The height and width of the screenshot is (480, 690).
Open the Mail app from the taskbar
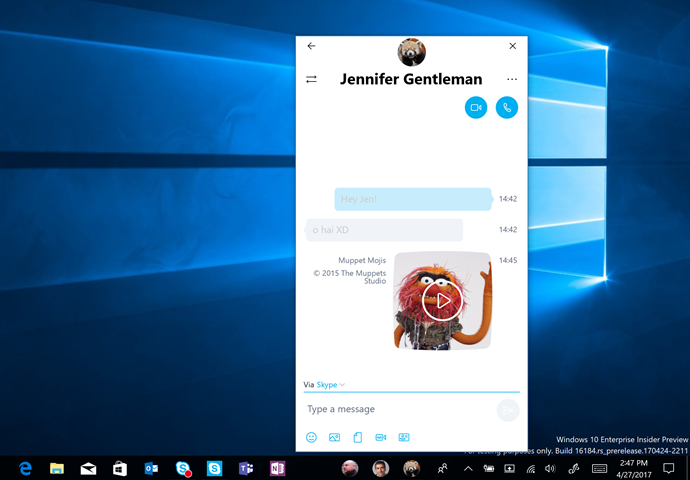(x=88, y=469)
